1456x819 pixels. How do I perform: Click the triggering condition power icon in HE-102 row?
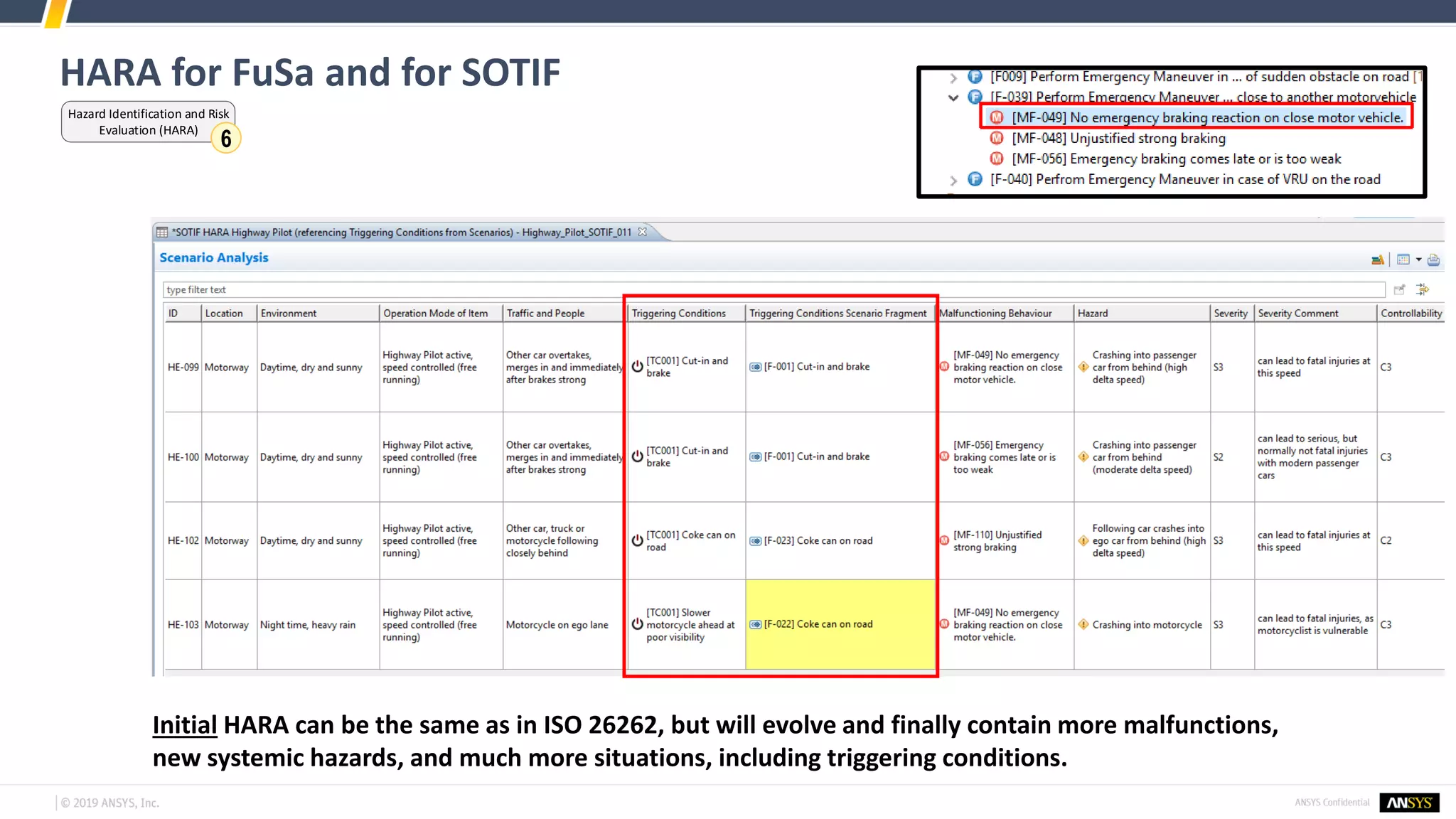[638, 540]
